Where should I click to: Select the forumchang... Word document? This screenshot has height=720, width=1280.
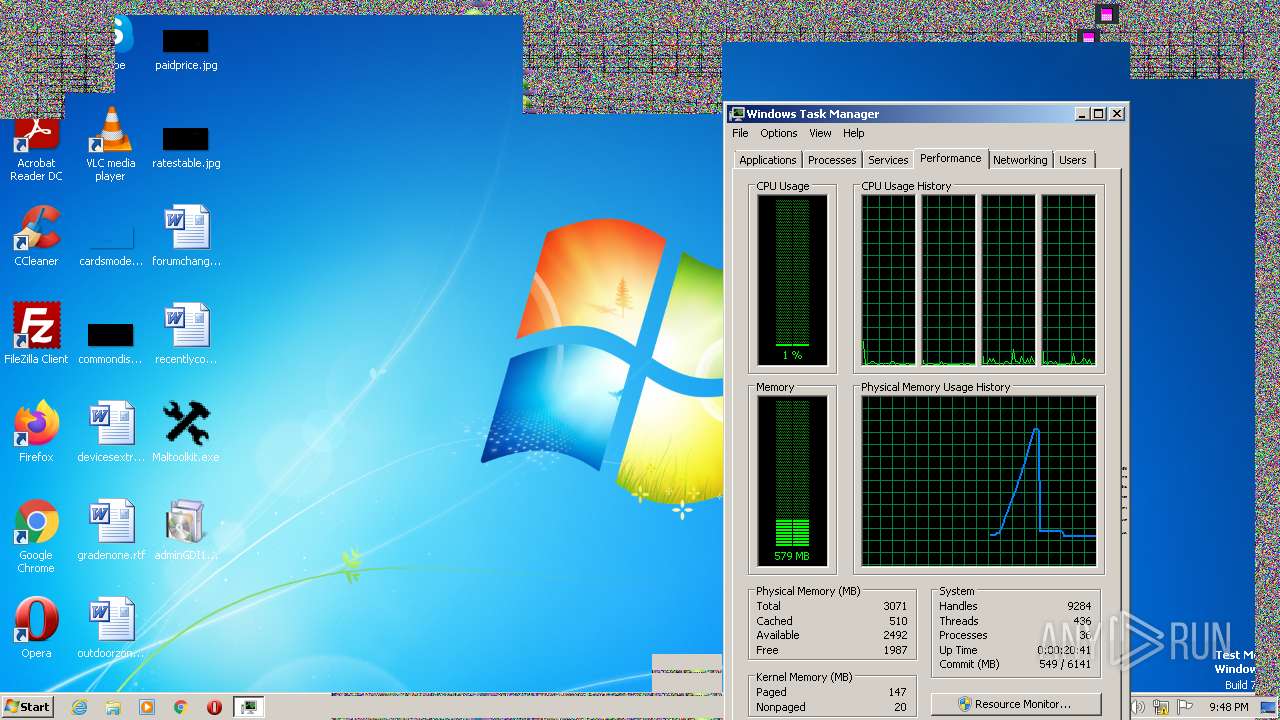[x=186, y=236]
